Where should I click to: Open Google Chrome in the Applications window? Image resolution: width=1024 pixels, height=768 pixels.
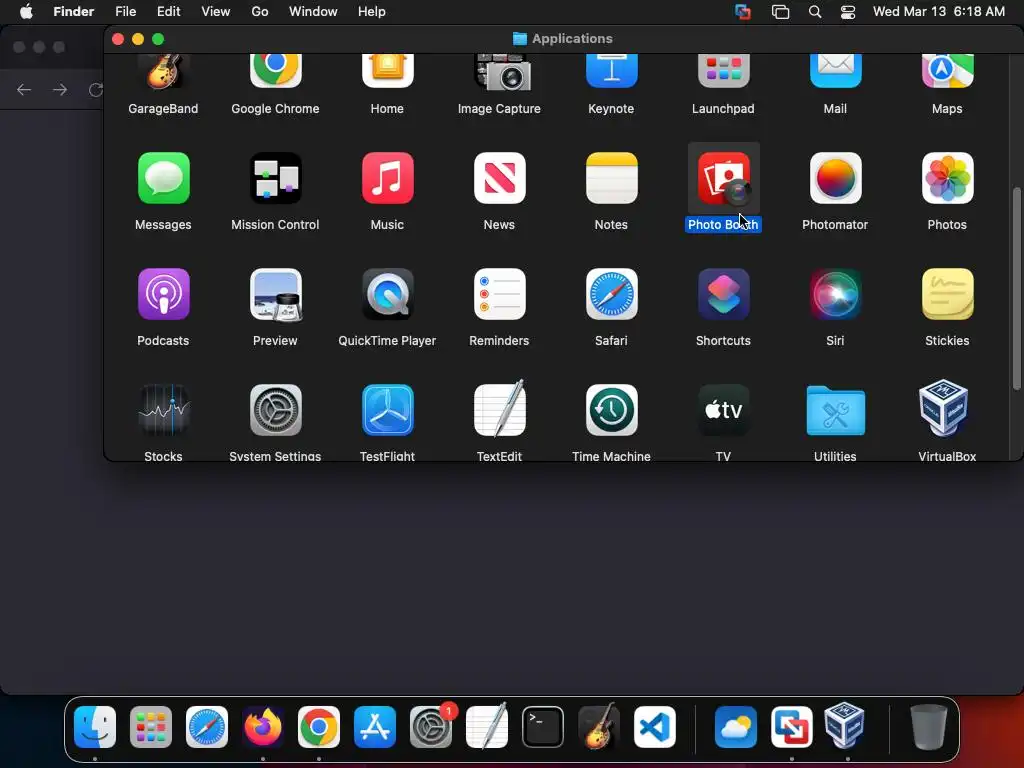tap(275, 71)
